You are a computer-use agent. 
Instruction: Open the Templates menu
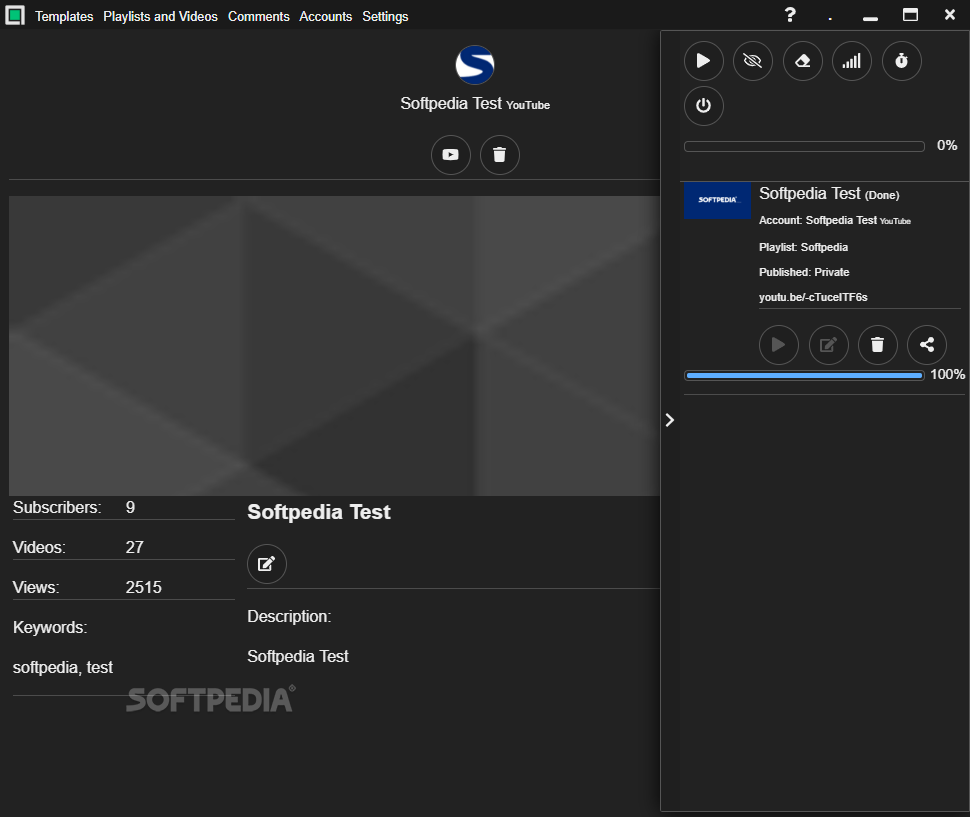[64, 16]
